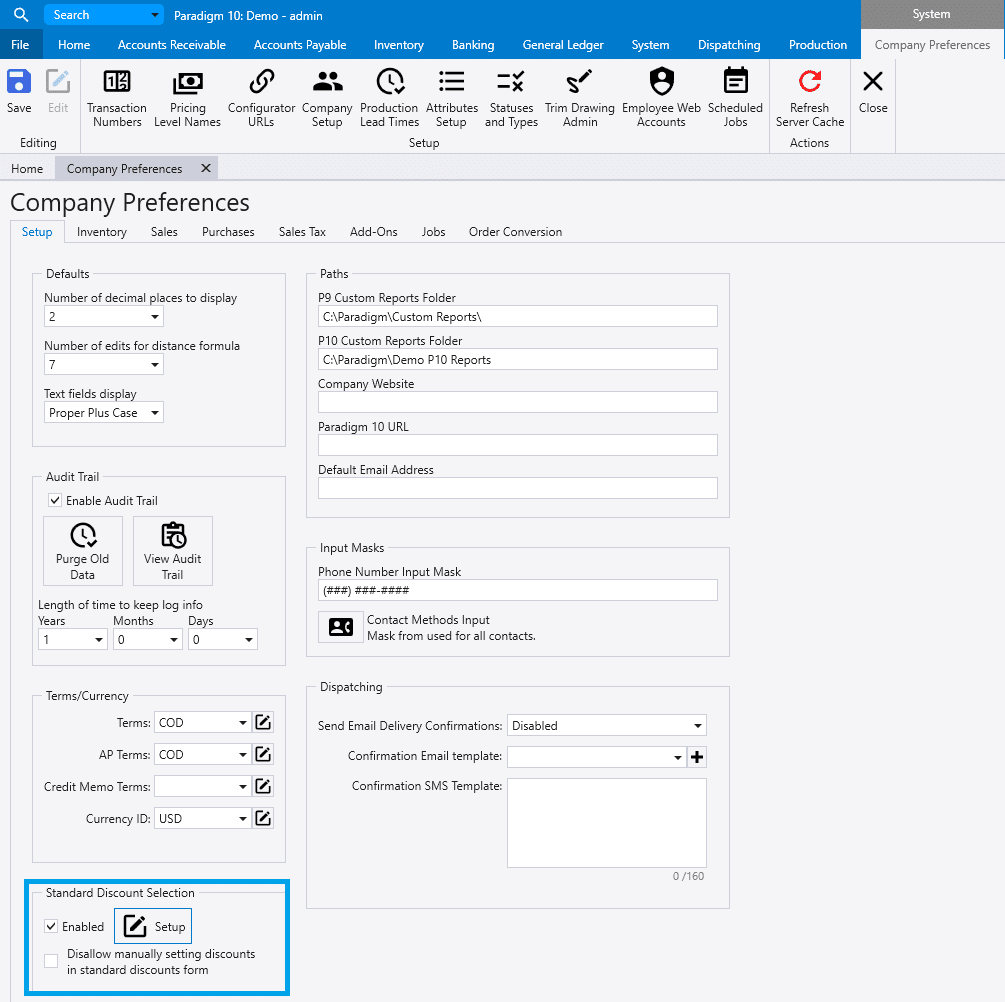Switch to Accounts Receivable ribbon tab
The width and height of the screenshot is (1005, 1002).
172,45
